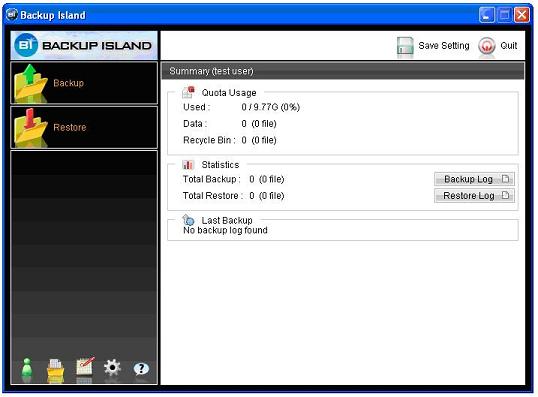Open the green user profile icon
Image resolution: width=538 pixels, height=397 pixels.
(27, 370)
